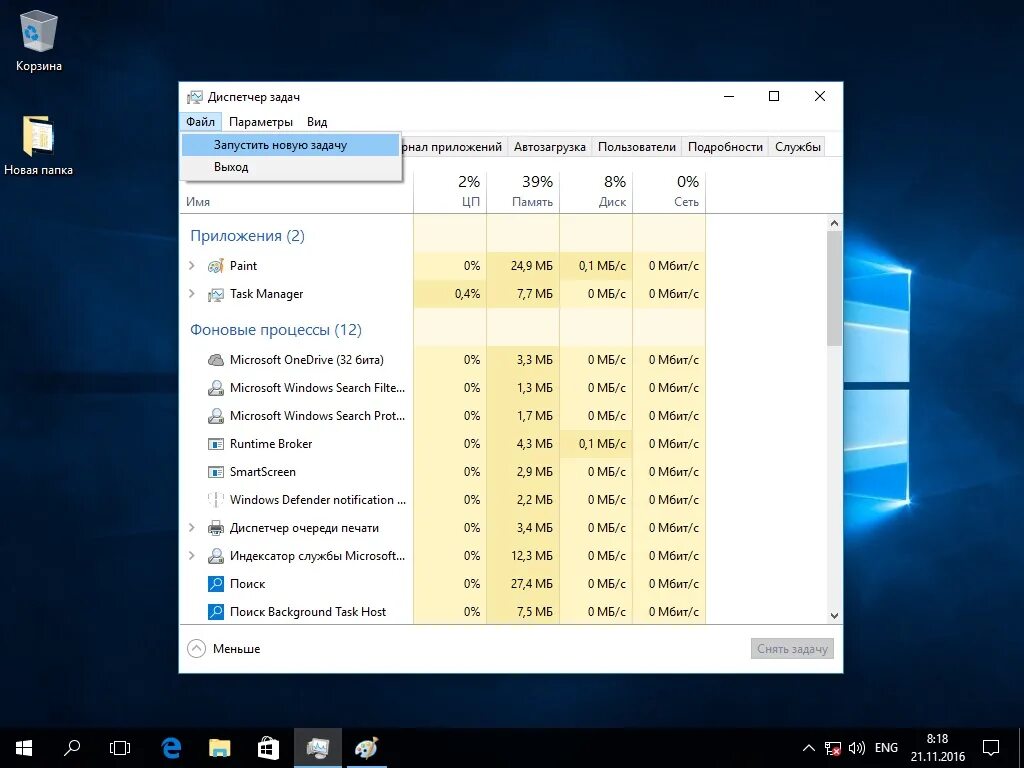Viewport: 1024px width, 768px height.
Task: Sort by the ЦП column header
Action: click(451, 191)
